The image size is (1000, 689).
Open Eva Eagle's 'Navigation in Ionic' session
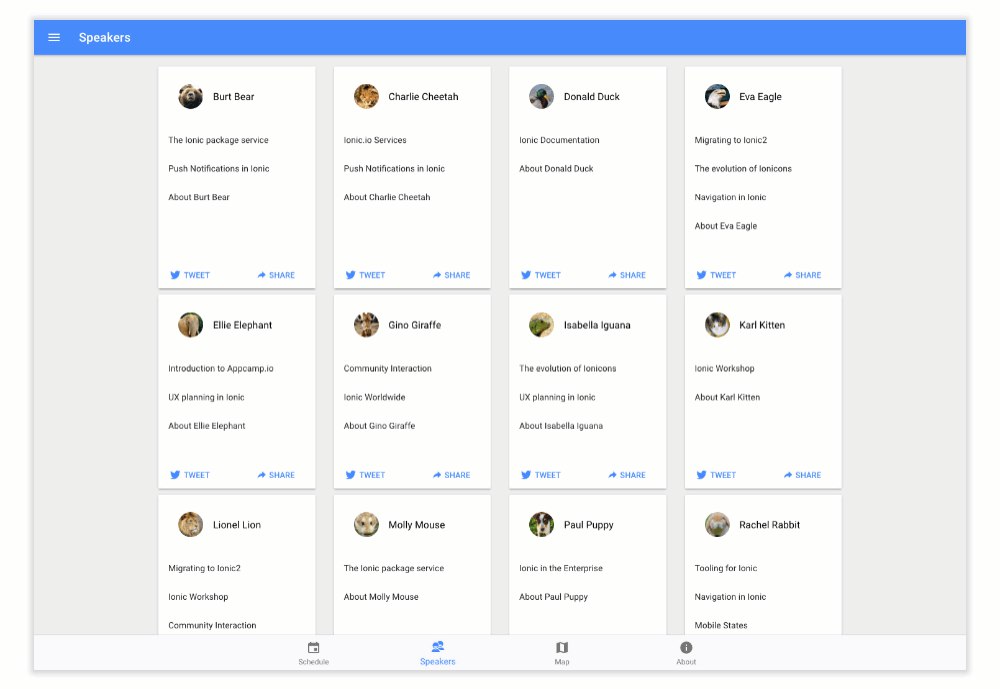click(x=730, y=197)
